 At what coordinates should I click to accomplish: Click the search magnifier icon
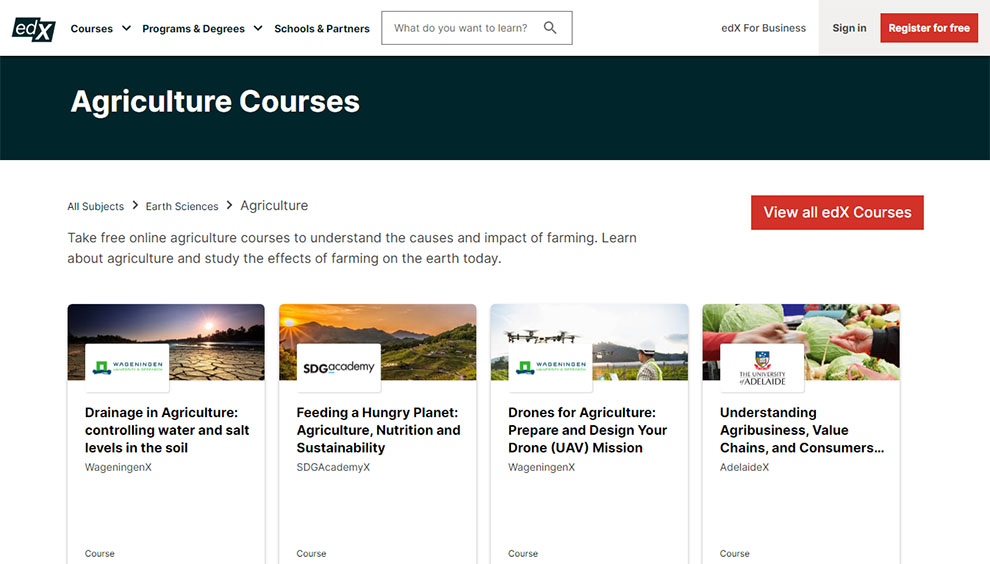coord(550,28)
